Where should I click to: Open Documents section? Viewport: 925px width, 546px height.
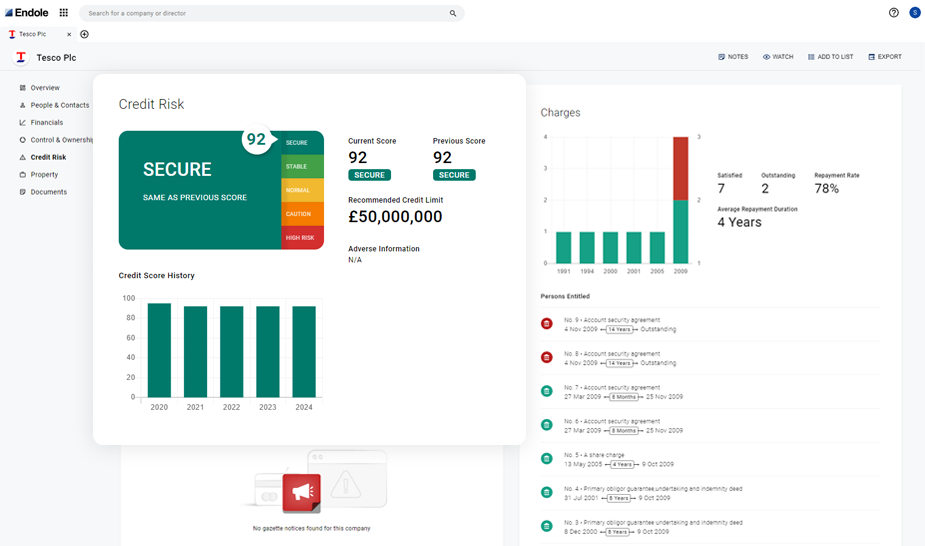[48, 192]
